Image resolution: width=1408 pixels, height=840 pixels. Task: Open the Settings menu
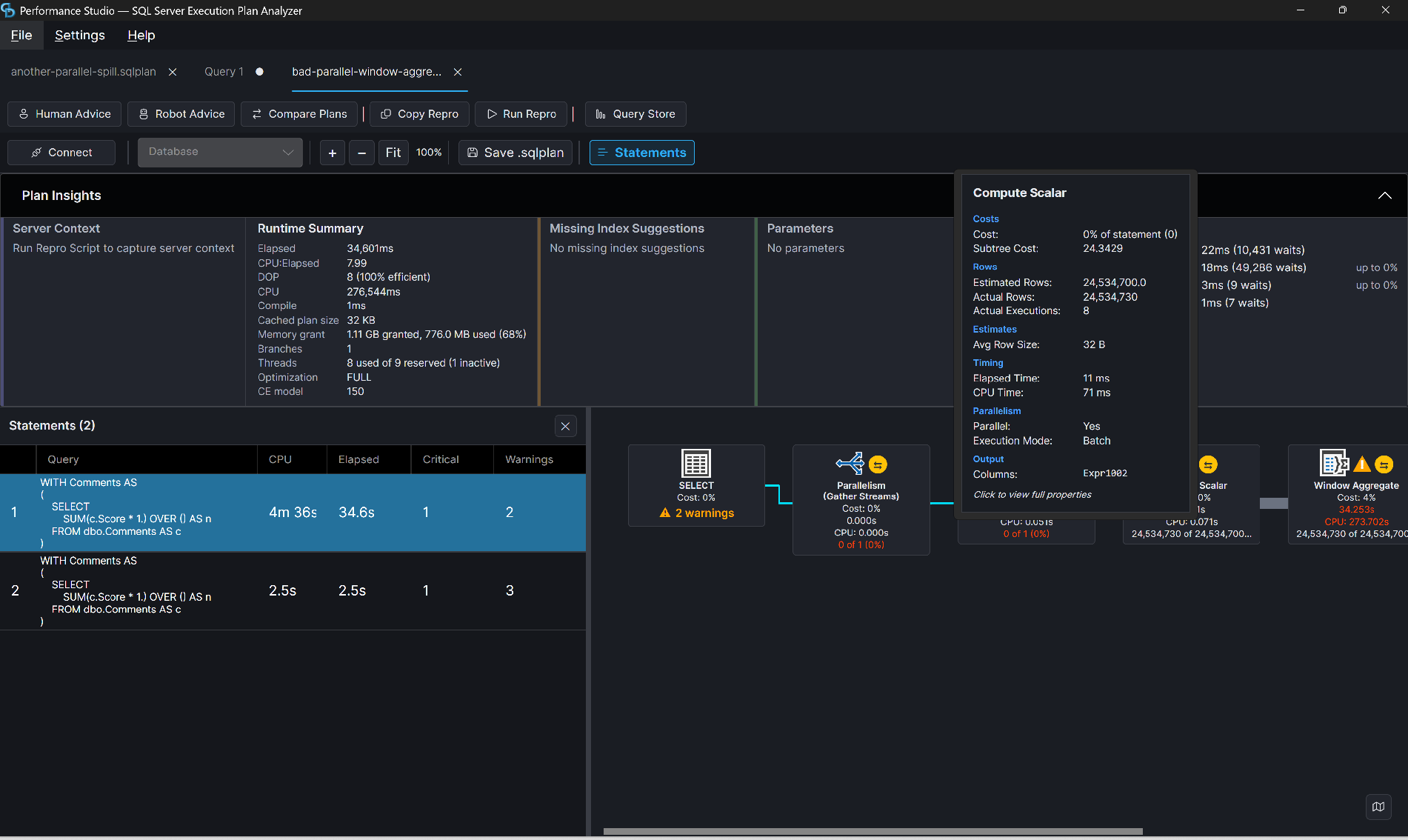point(80,36)
